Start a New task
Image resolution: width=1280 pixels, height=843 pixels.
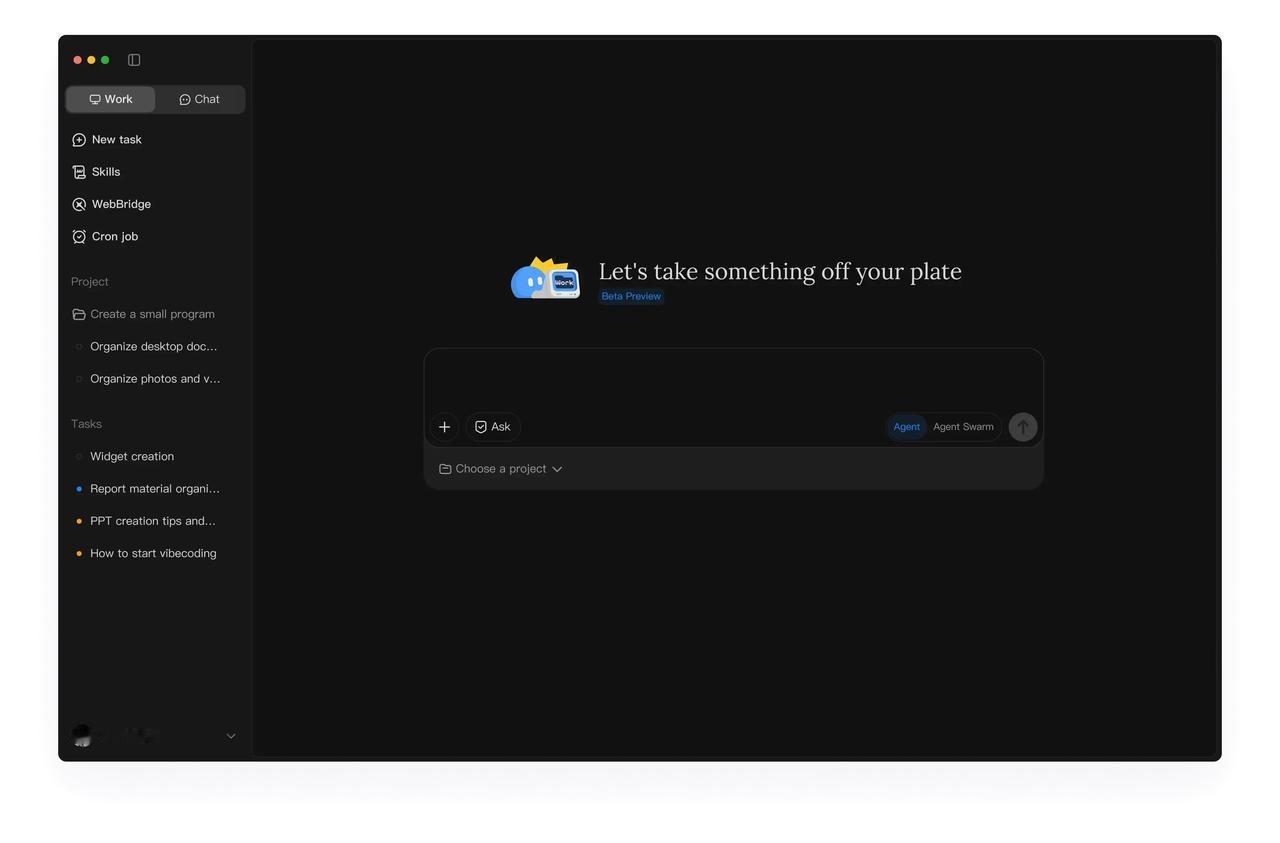pos(107,140)
